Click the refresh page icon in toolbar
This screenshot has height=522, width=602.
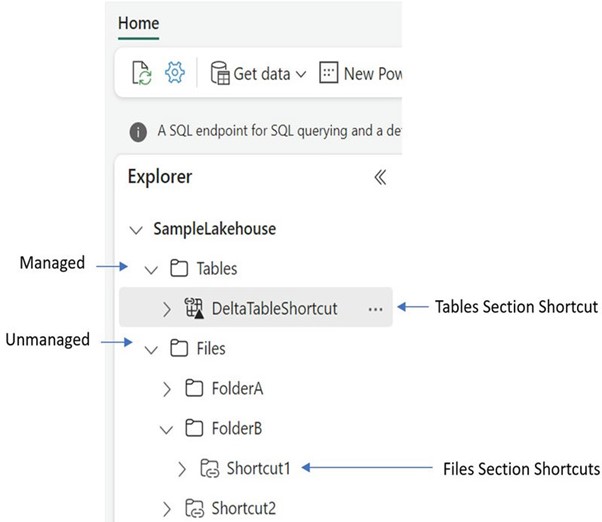click(x=142, y=73)
